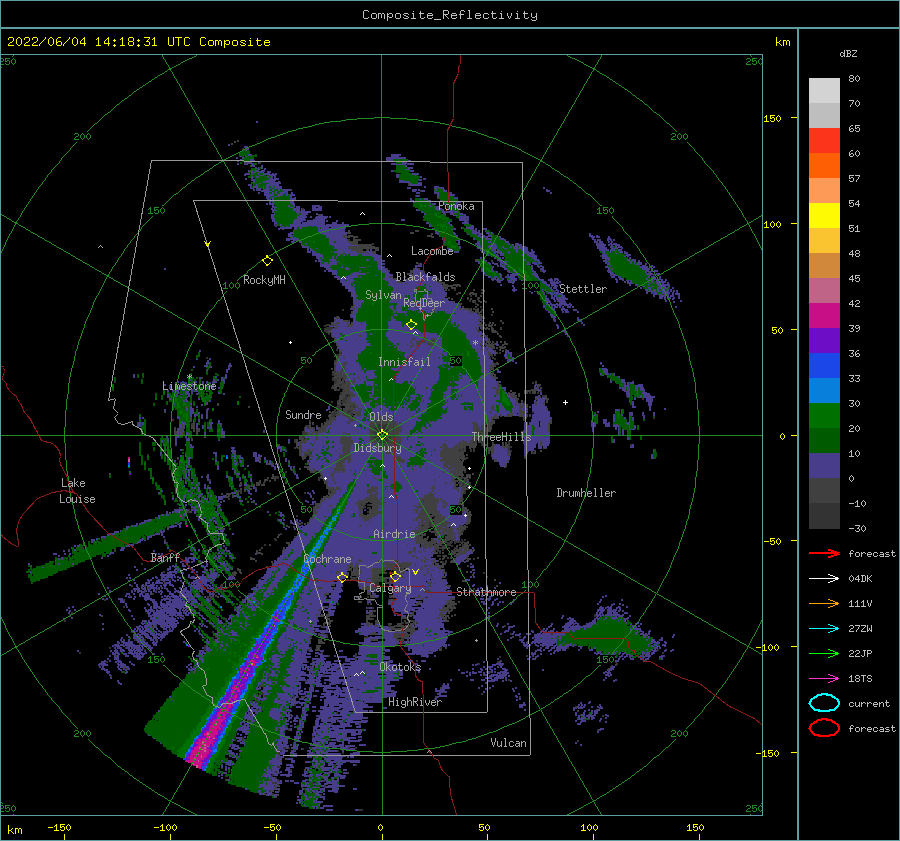Click the RockyMH label
Image resolution: width=900 pixels, height=841 pixels.
(x=264, y=280)
